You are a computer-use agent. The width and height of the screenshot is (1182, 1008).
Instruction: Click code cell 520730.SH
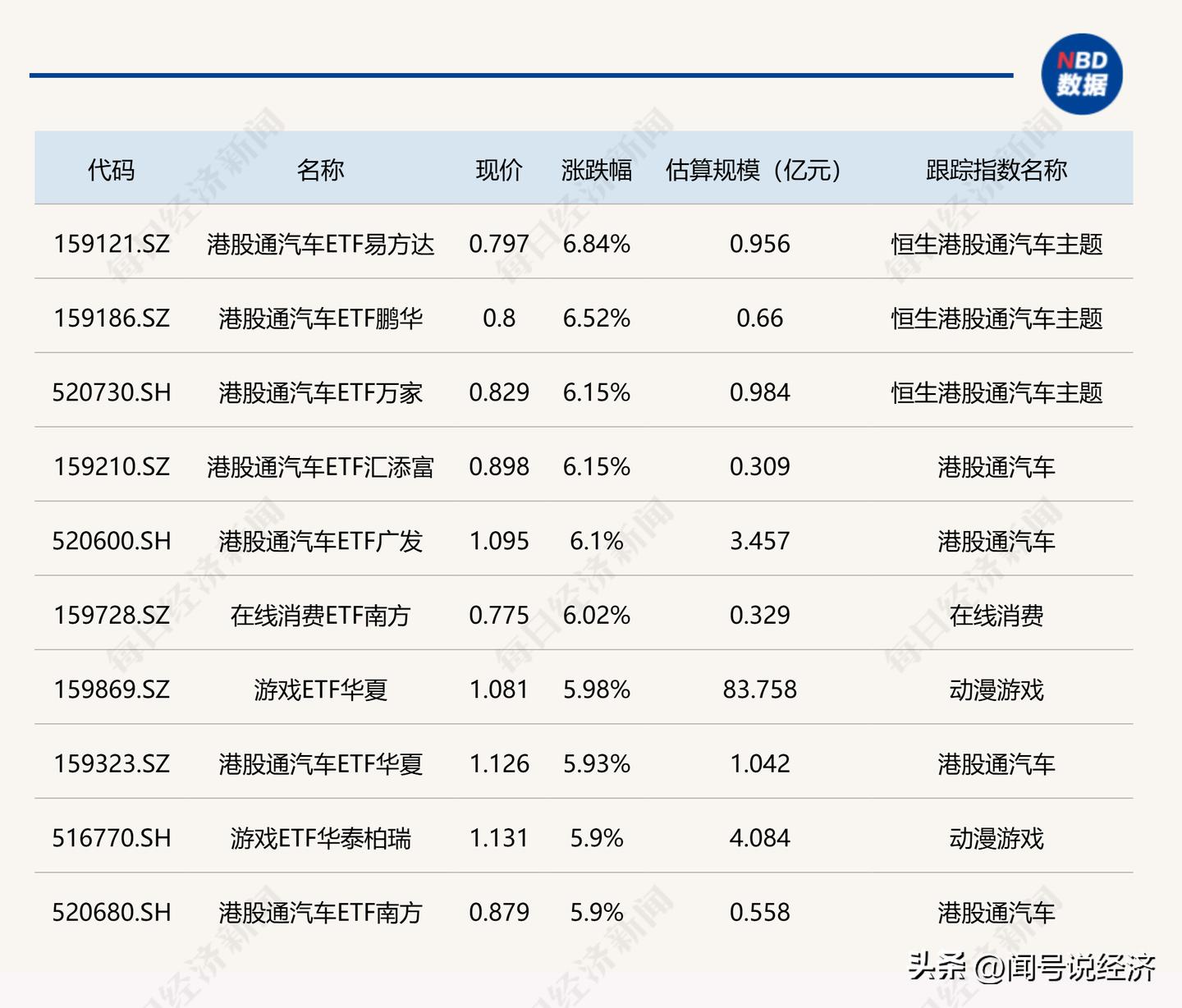tap(112, 392)
